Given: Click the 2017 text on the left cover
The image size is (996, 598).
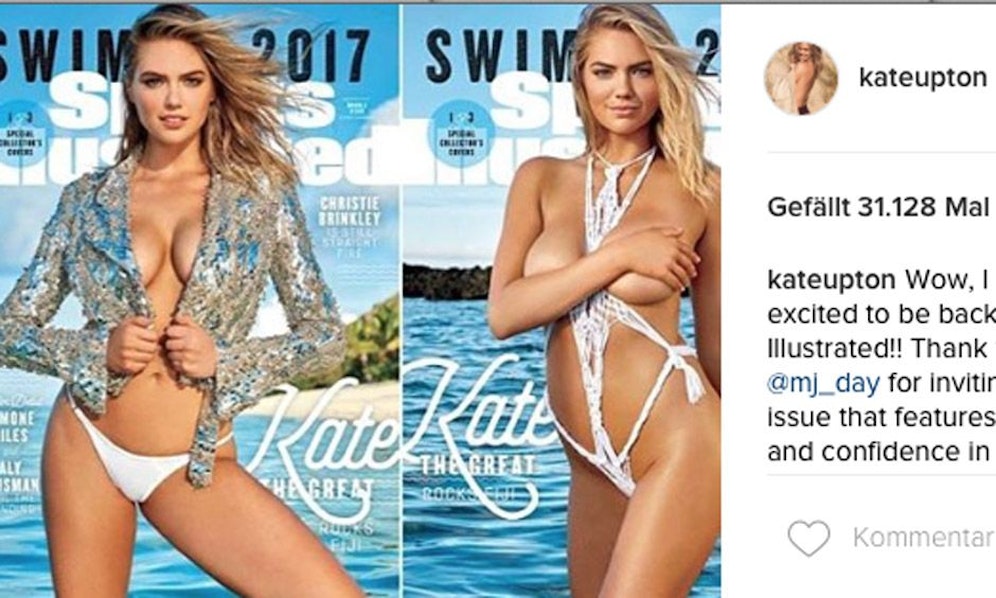Looking at the screenshot, I should [312, 56].
